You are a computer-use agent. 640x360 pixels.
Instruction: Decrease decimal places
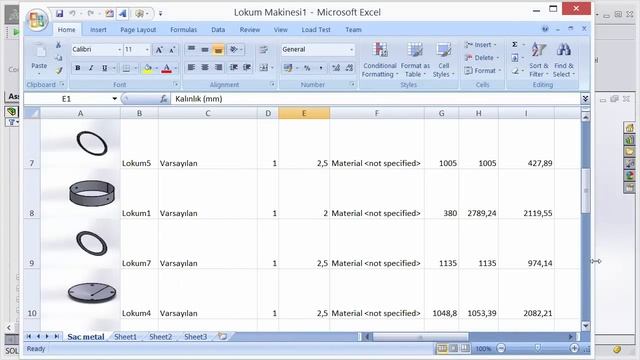coord(349,68)
